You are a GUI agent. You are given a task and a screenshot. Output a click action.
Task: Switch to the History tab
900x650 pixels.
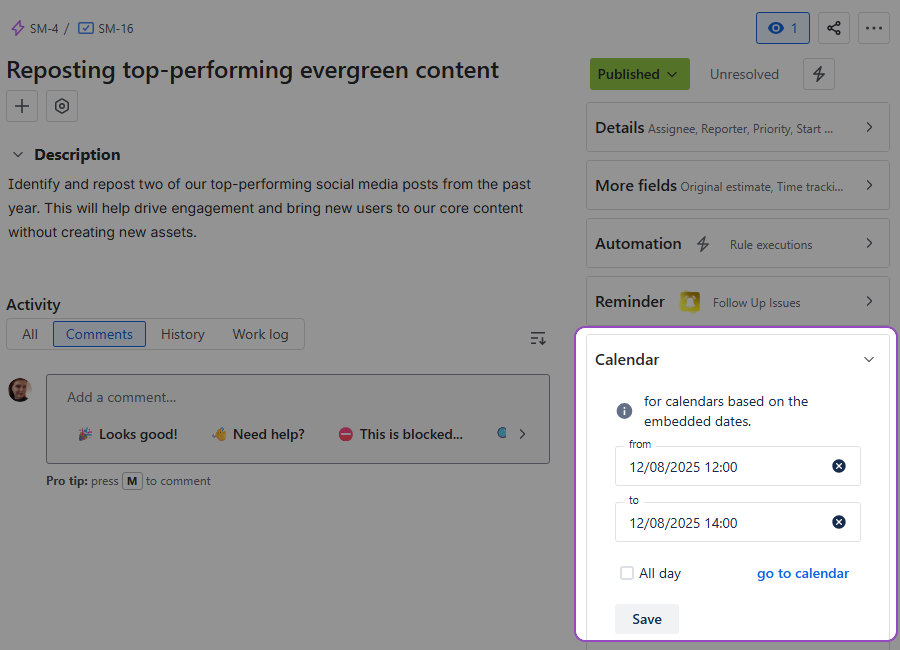[x=182, y=334]
